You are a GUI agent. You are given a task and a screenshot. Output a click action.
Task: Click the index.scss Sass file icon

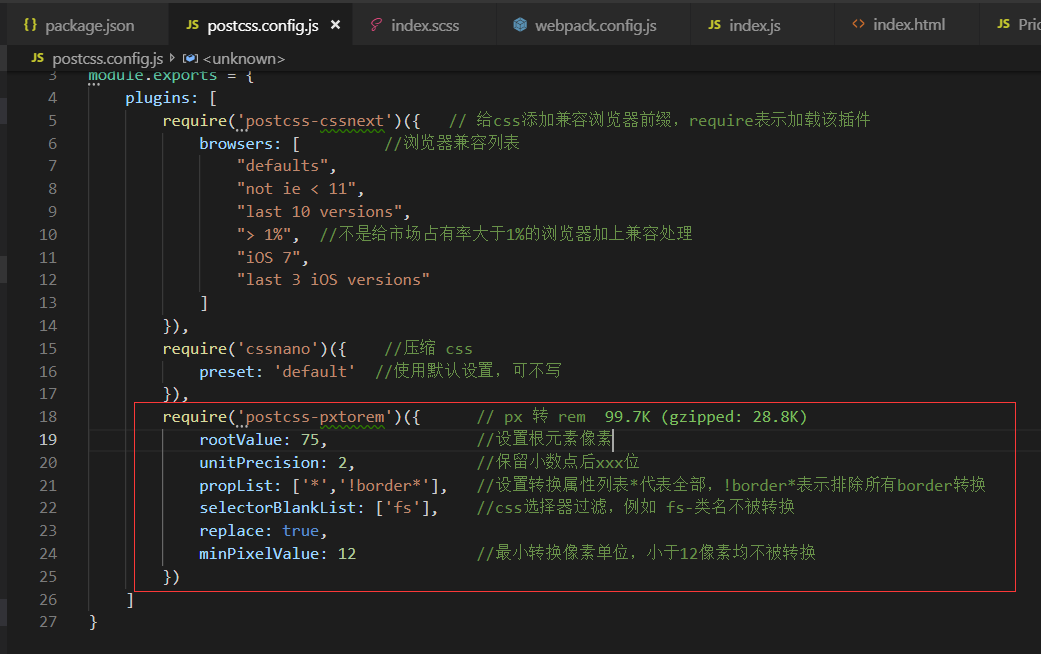tap(376, 25)
